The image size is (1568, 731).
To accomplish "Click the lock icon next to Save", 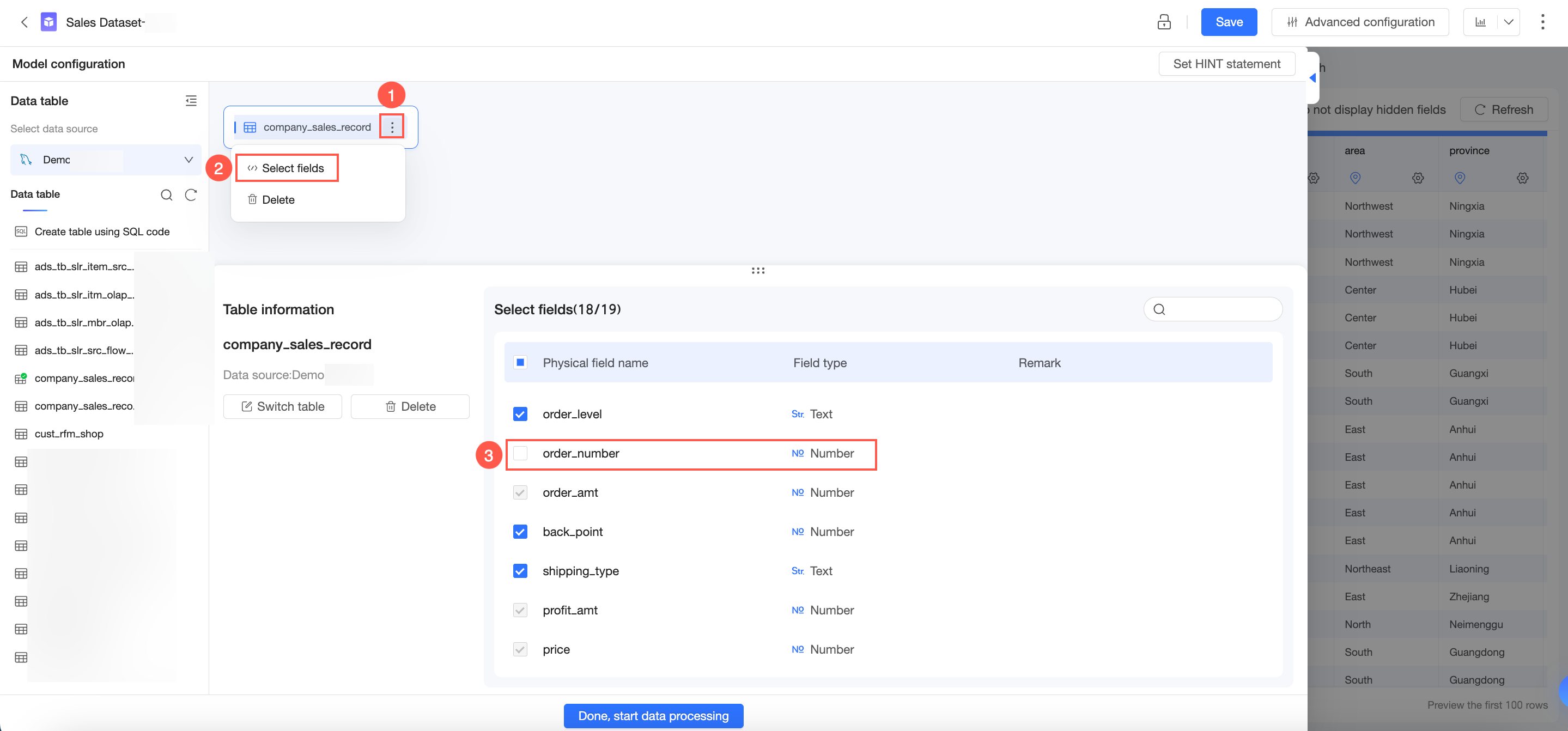I will pyautogui.click(x=1164, y=22).
